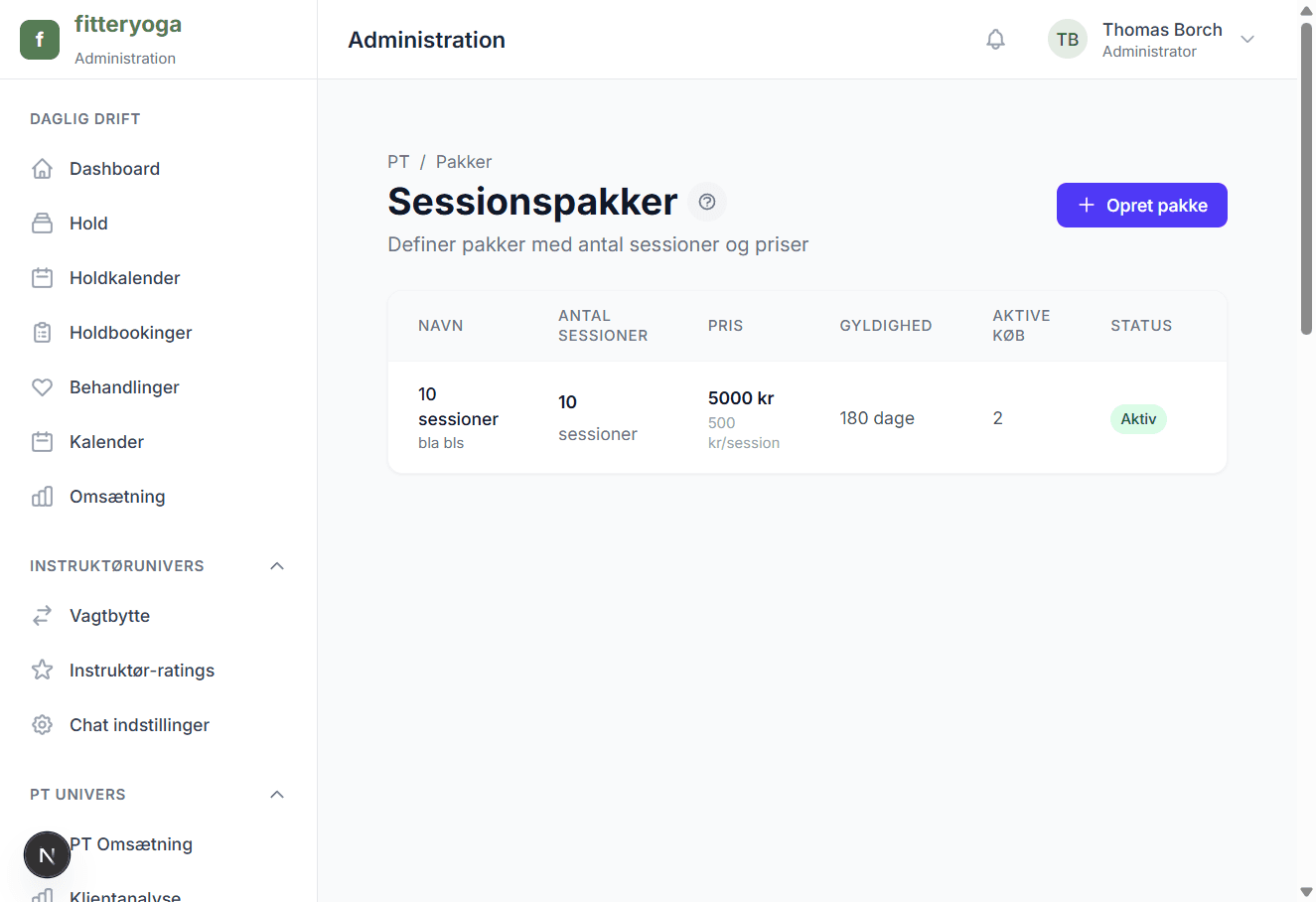1316x902 pixels.
Task: Select the Dashboard home icon
Action: click(42, 168)
